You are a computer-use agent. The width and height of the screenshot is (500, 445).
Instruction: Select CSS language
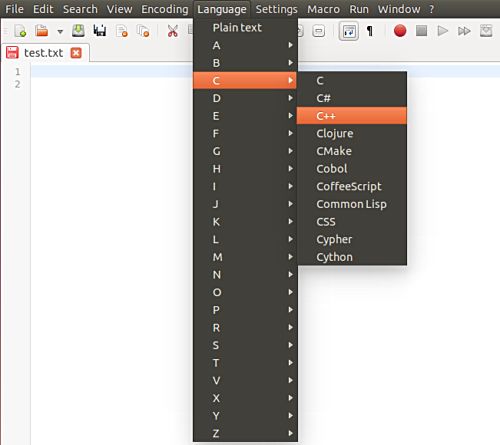tap(352, 222)
